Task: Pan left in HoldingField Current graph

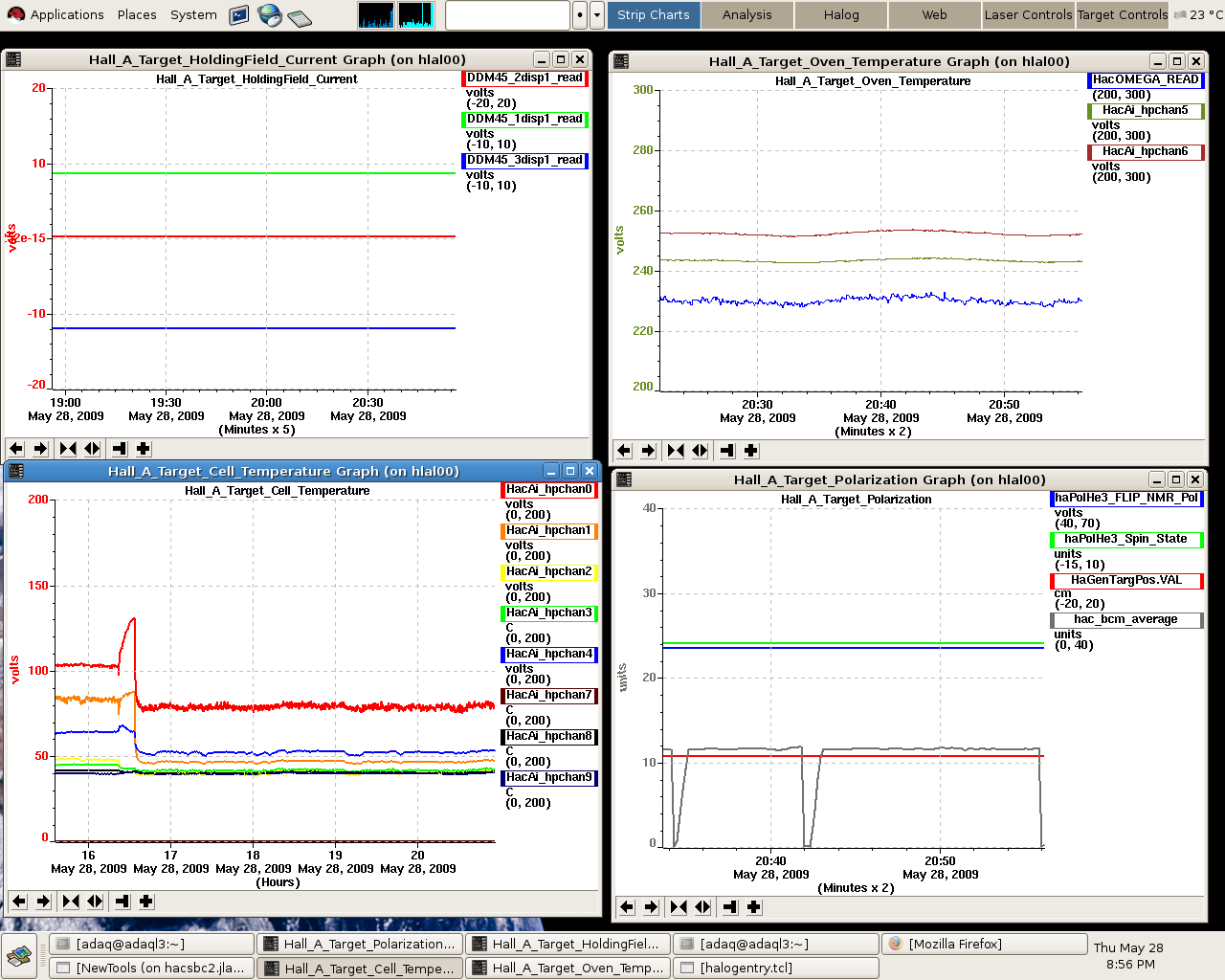Action: tap(16, 449)
